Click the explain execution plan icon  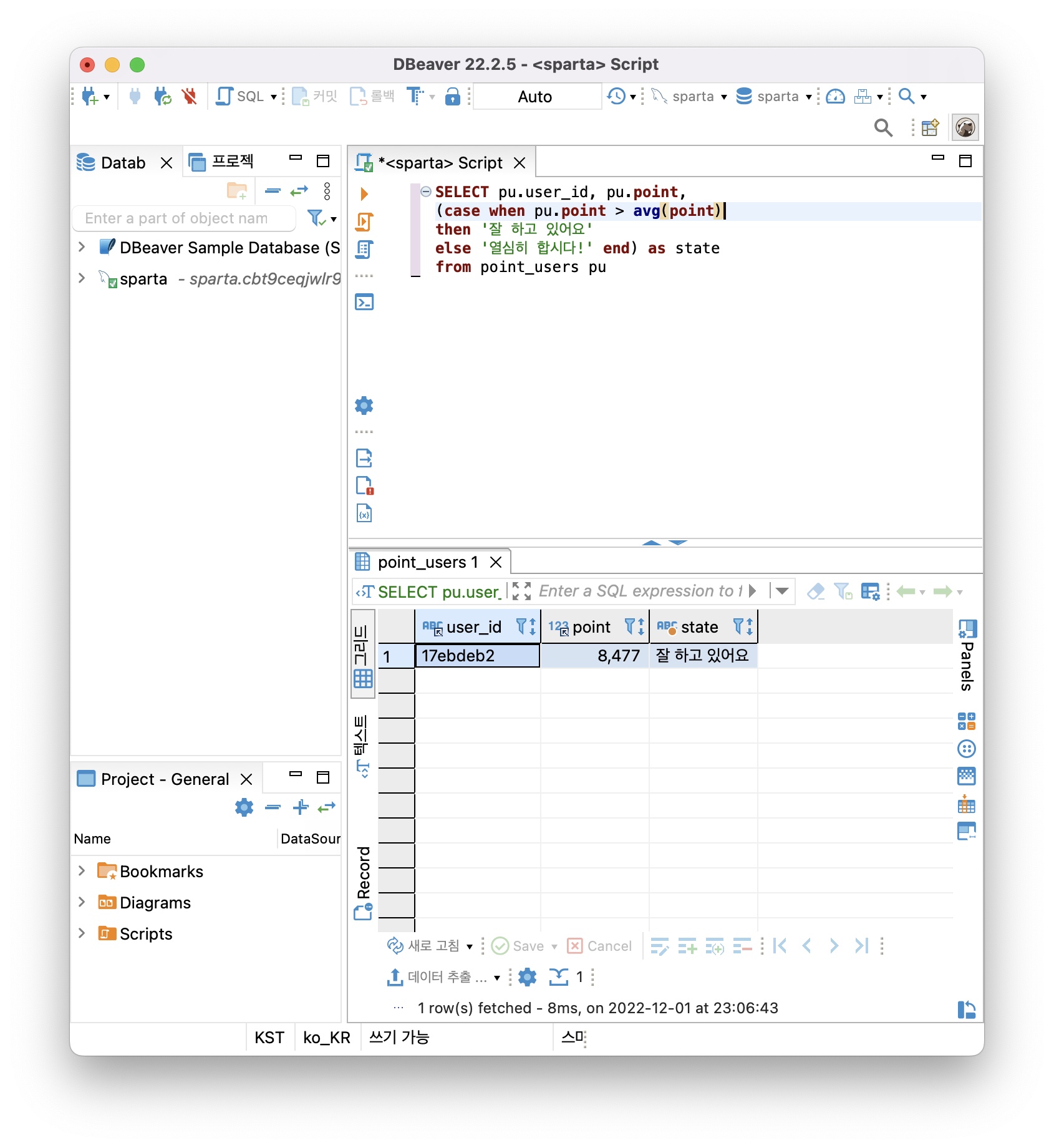[364, 250]
